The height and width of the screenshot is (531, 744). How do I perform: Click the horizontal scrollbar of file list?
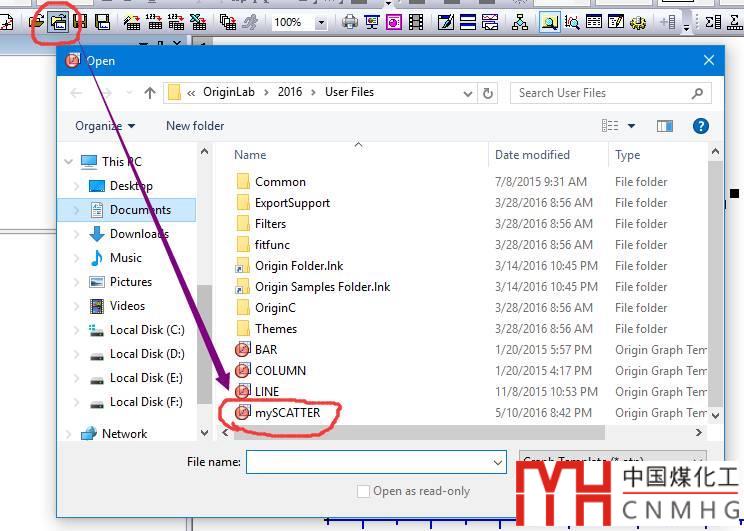(419, 433)
